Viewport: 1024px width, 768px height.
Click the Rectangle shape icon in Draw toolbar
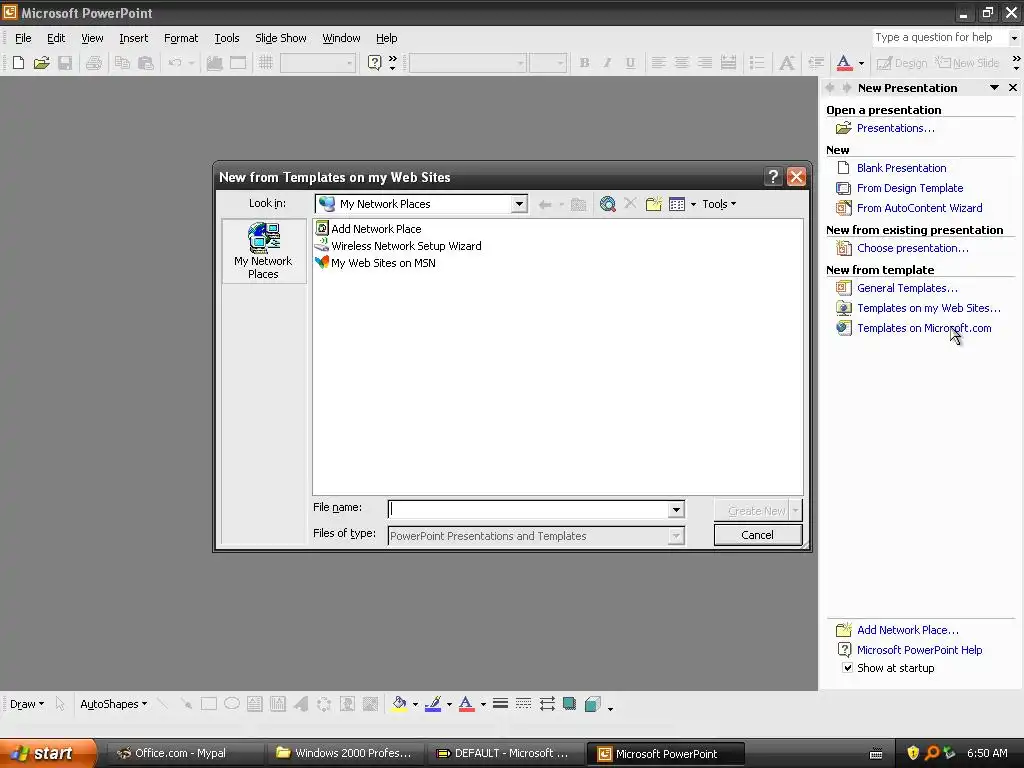point(208,703)
